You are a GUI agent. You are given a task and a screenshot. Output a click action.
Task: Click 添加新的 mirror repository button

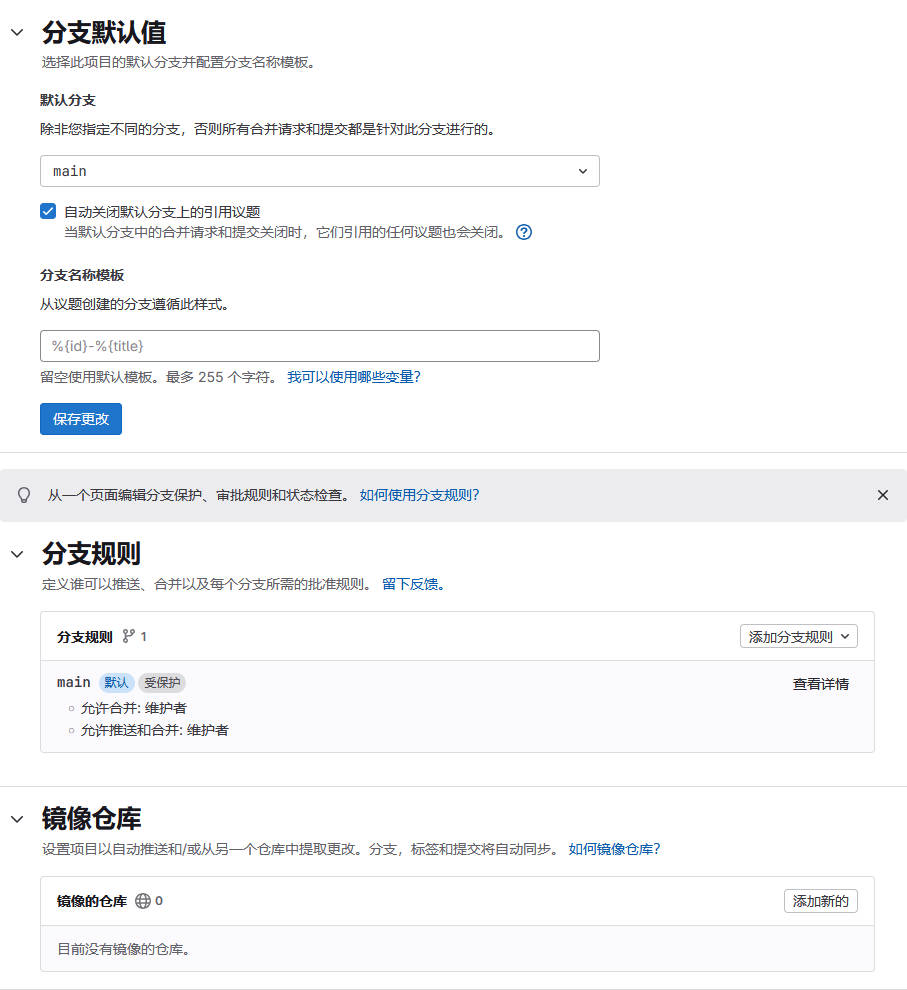click(x=820, y=901)
